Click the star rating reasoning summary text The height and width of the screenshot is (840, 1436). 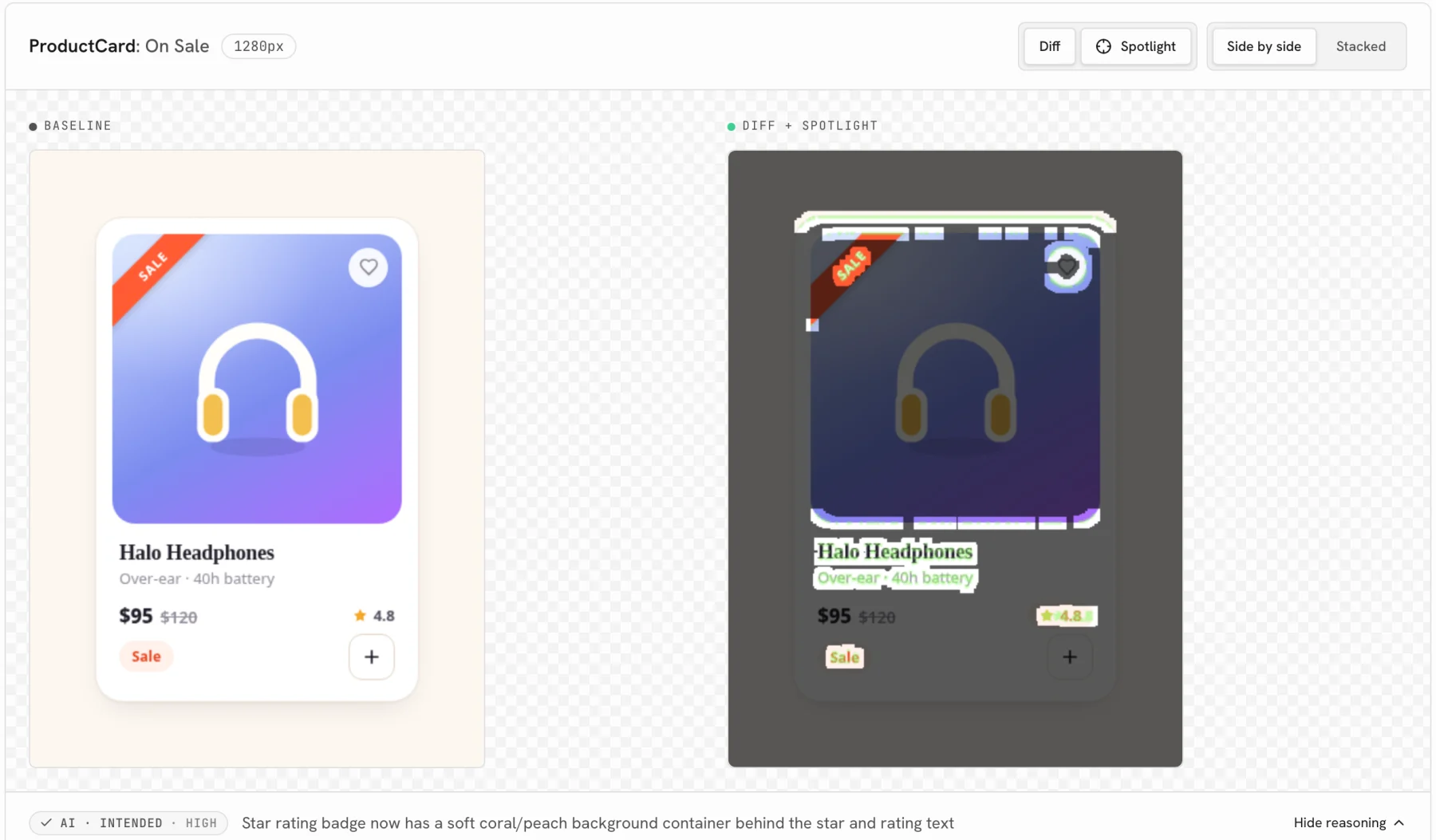(598, 822)
